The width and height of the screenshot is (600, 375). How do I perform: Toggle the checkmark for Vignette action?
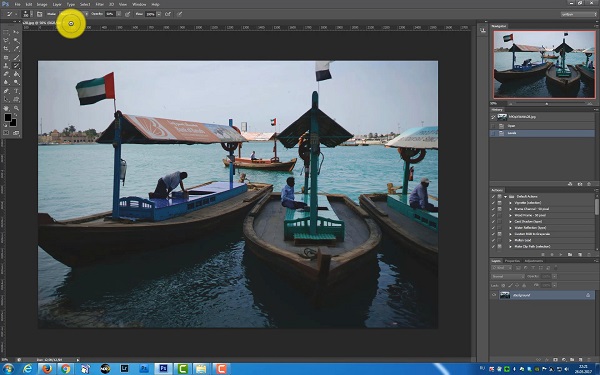493,202
